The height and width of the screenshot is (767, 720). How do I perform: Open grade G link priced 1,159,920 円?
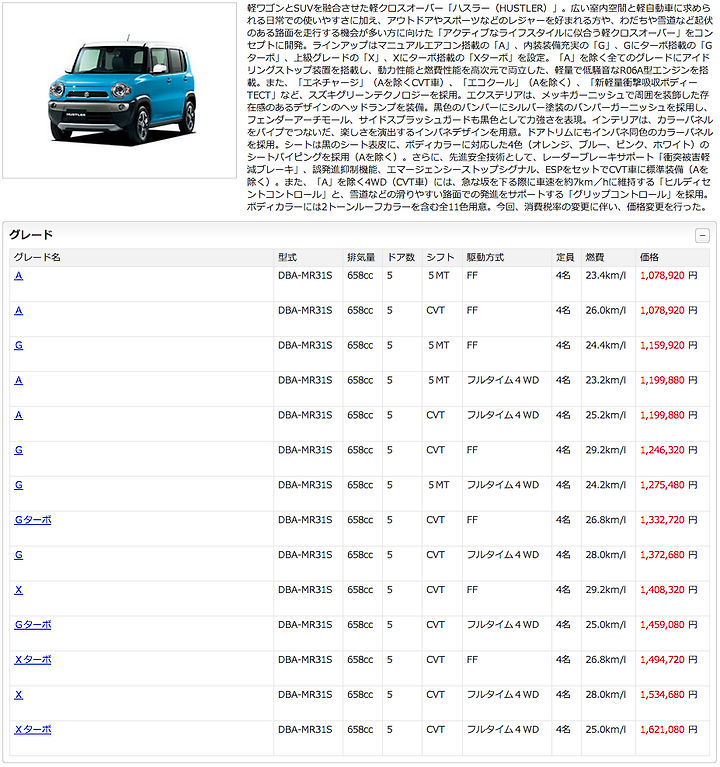(19, 345)
